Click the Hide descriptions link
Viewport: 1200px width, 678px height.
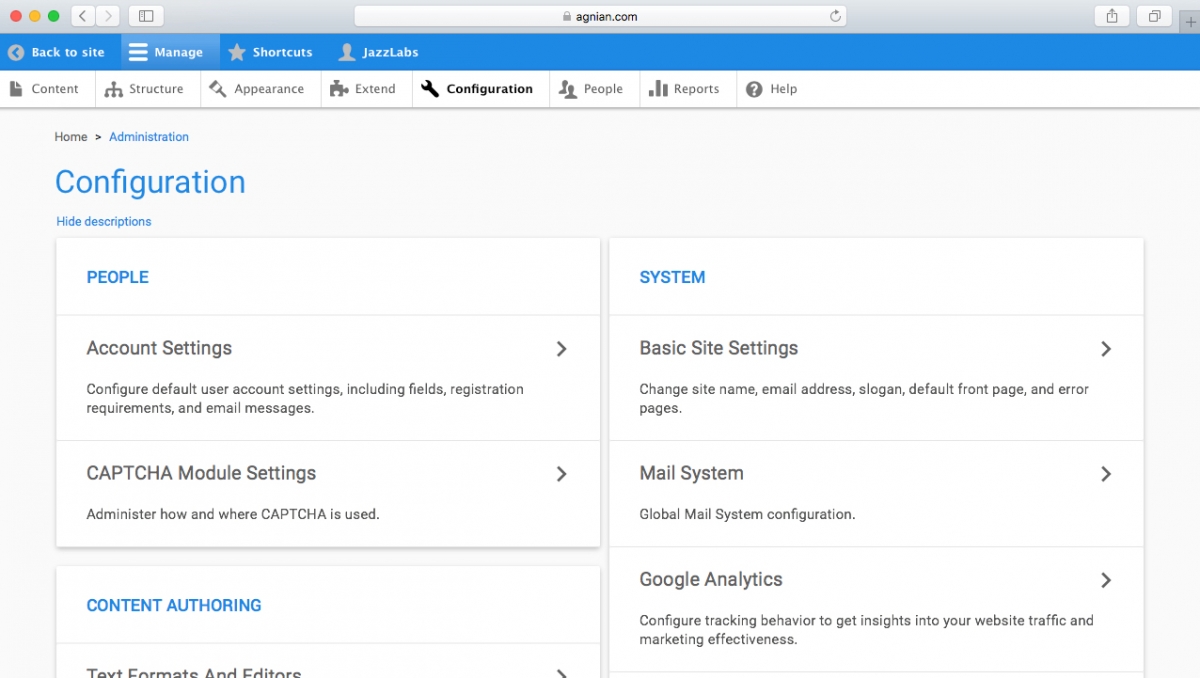click(x=104, y=222)
